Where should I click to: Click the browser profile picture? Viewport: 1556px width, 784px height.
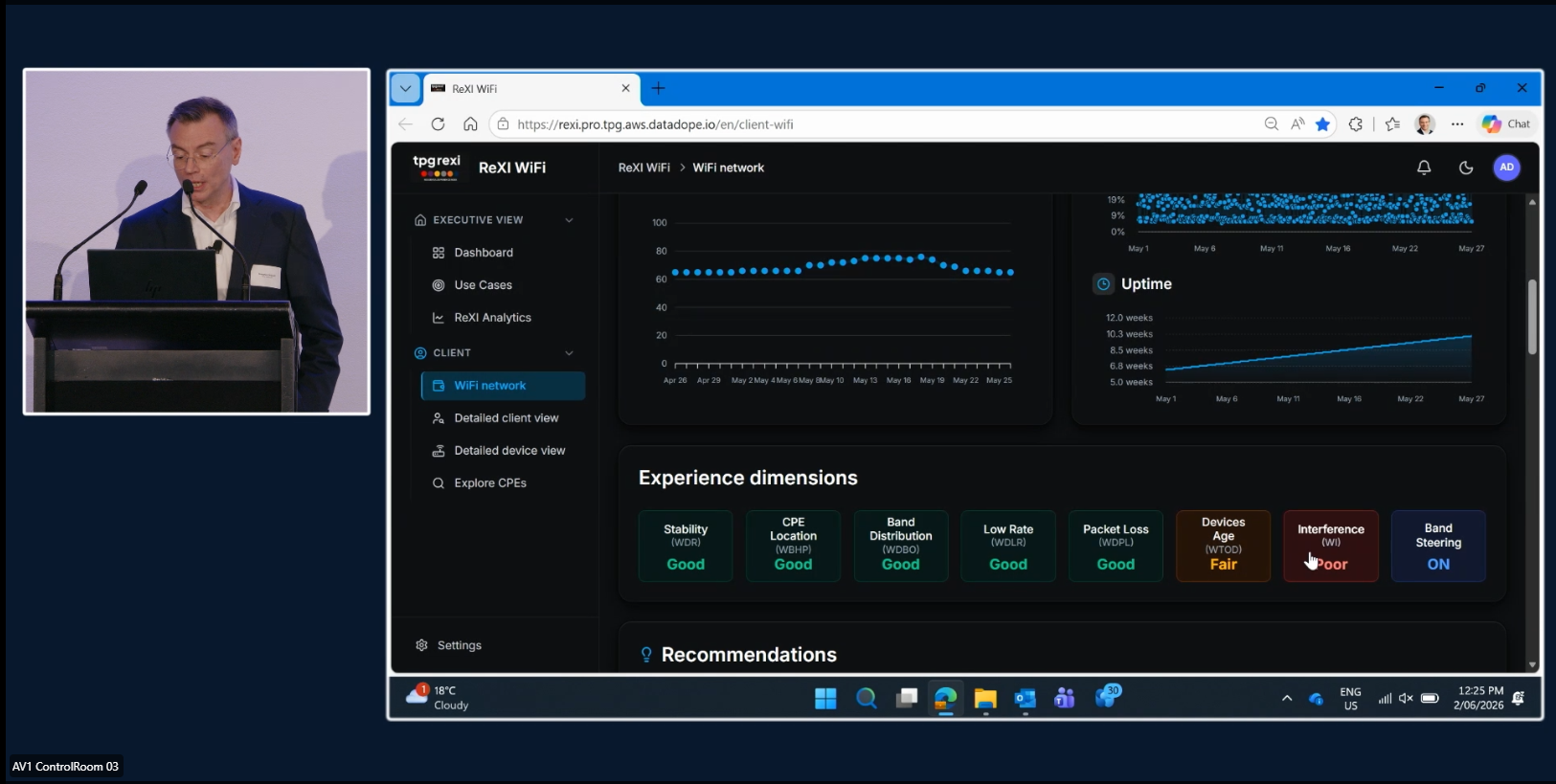point(1425,124)
